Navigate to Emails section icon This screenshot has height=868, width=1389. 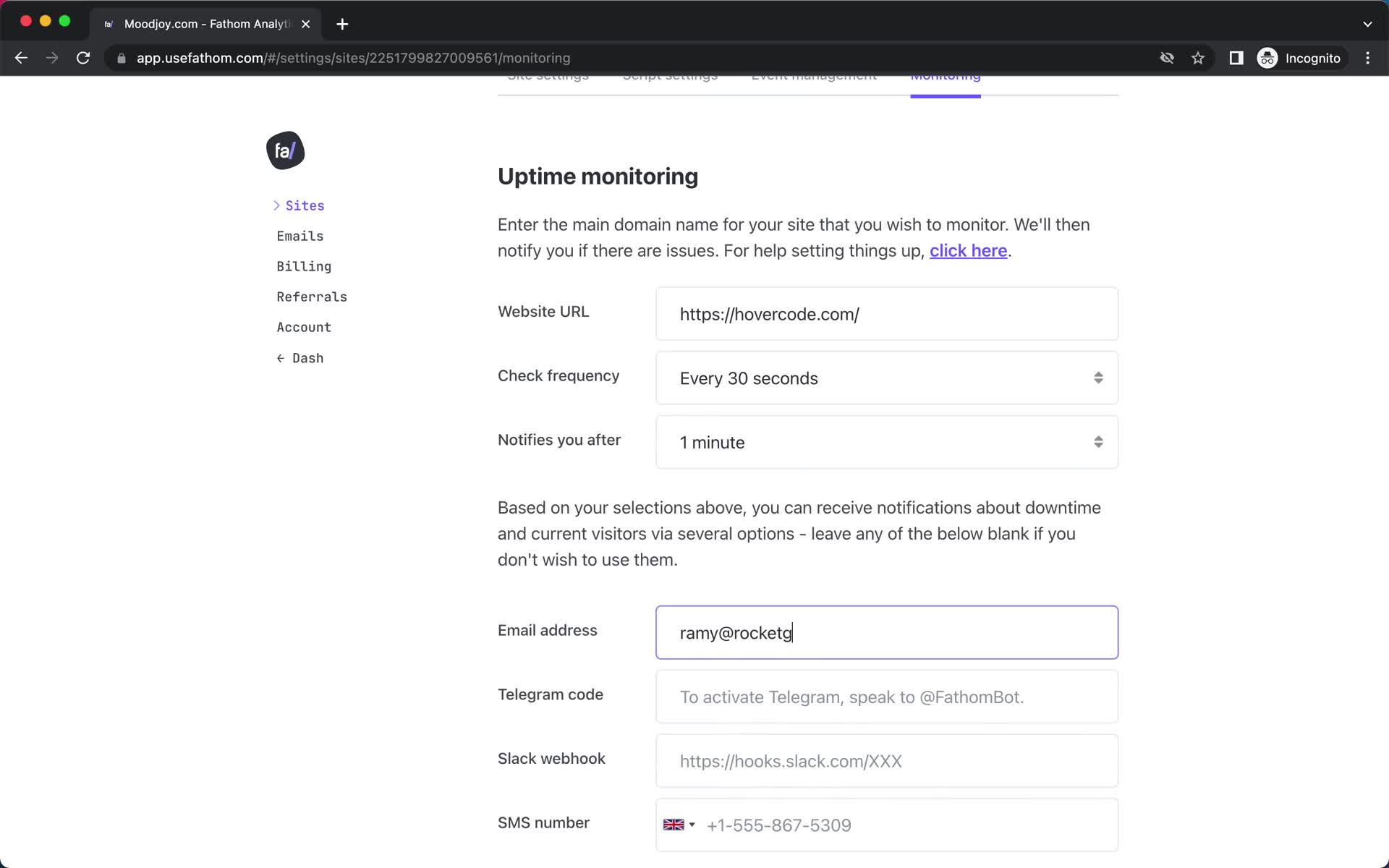[x=300, y=235]
